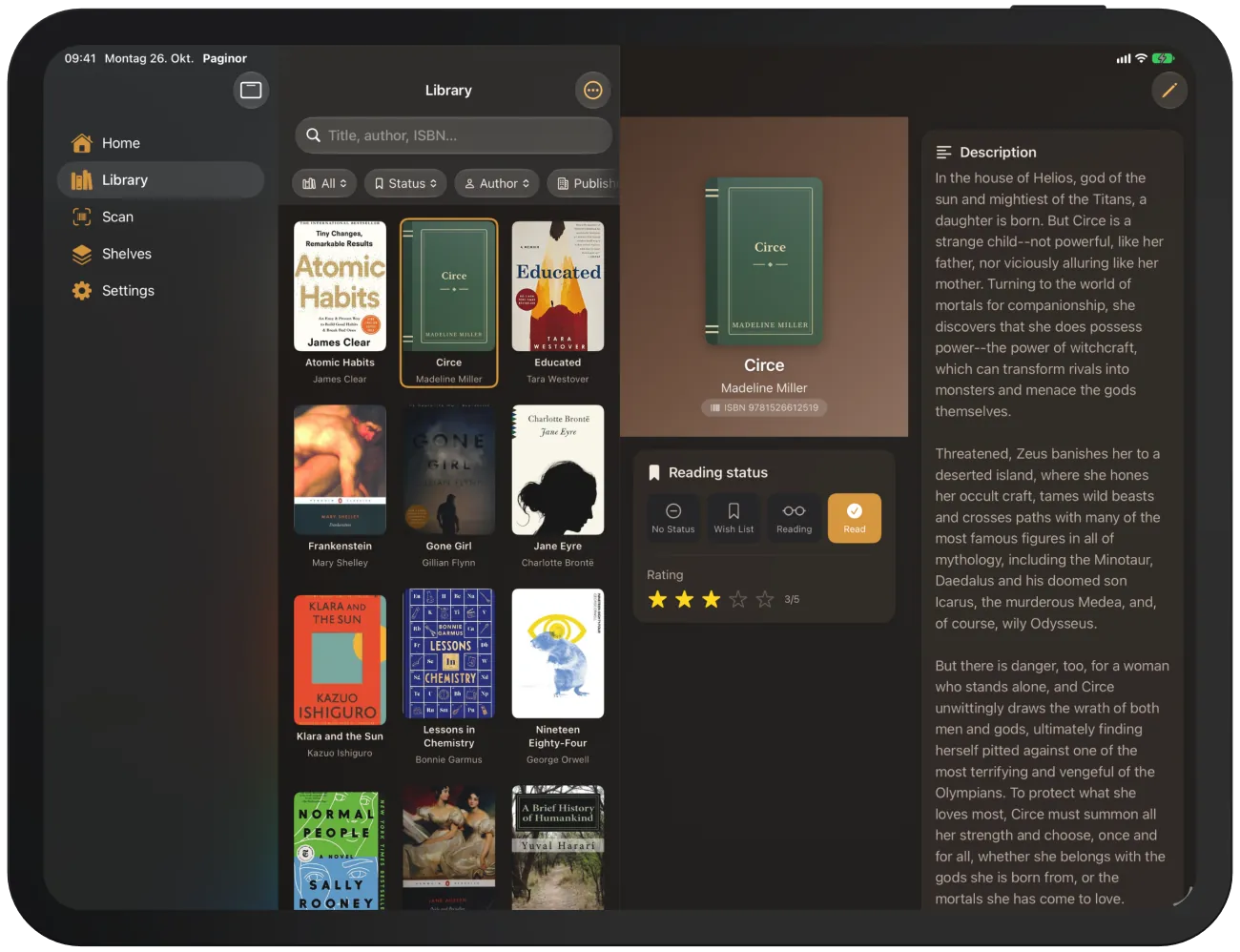This screenshot has height=952, width=1240.
Task: Set reading status to Wish List
Action: (x=734, y=518)
